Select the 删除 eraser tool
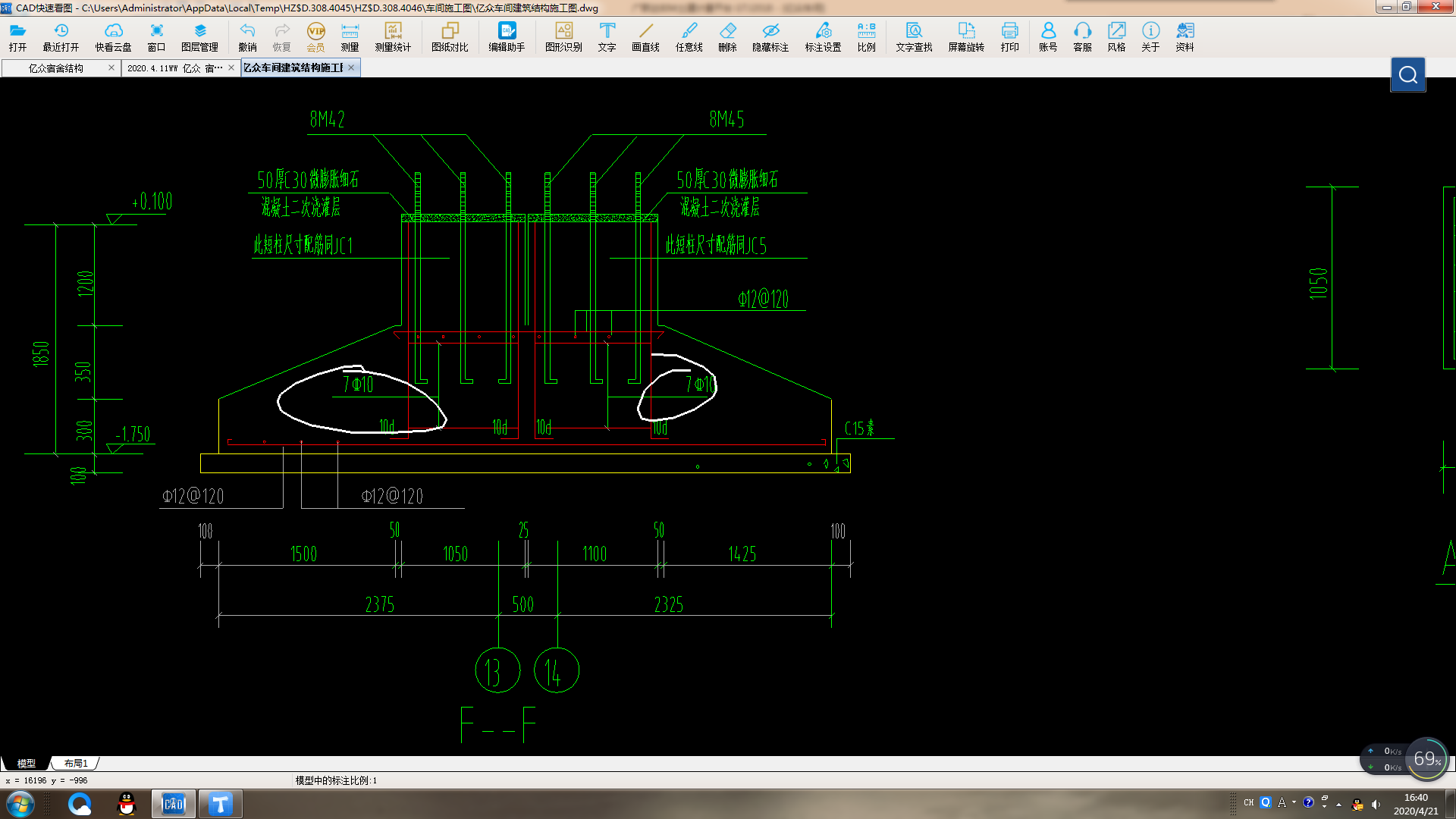 (x=727, y=36)
